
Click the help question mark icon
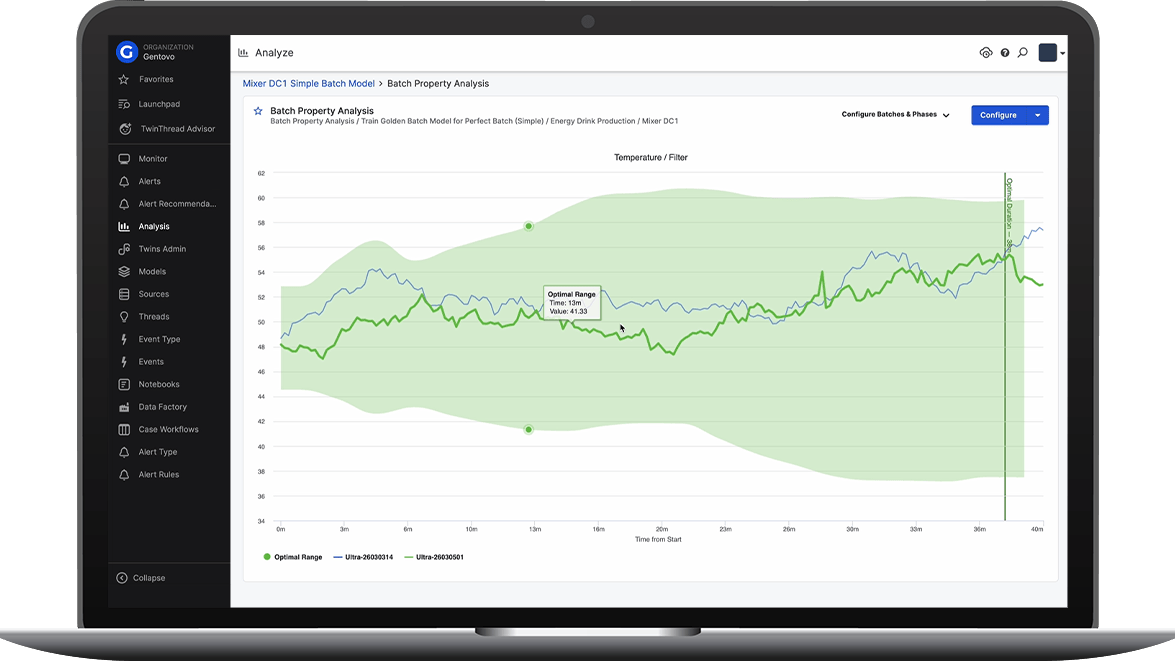click(x=1005, y=53)
